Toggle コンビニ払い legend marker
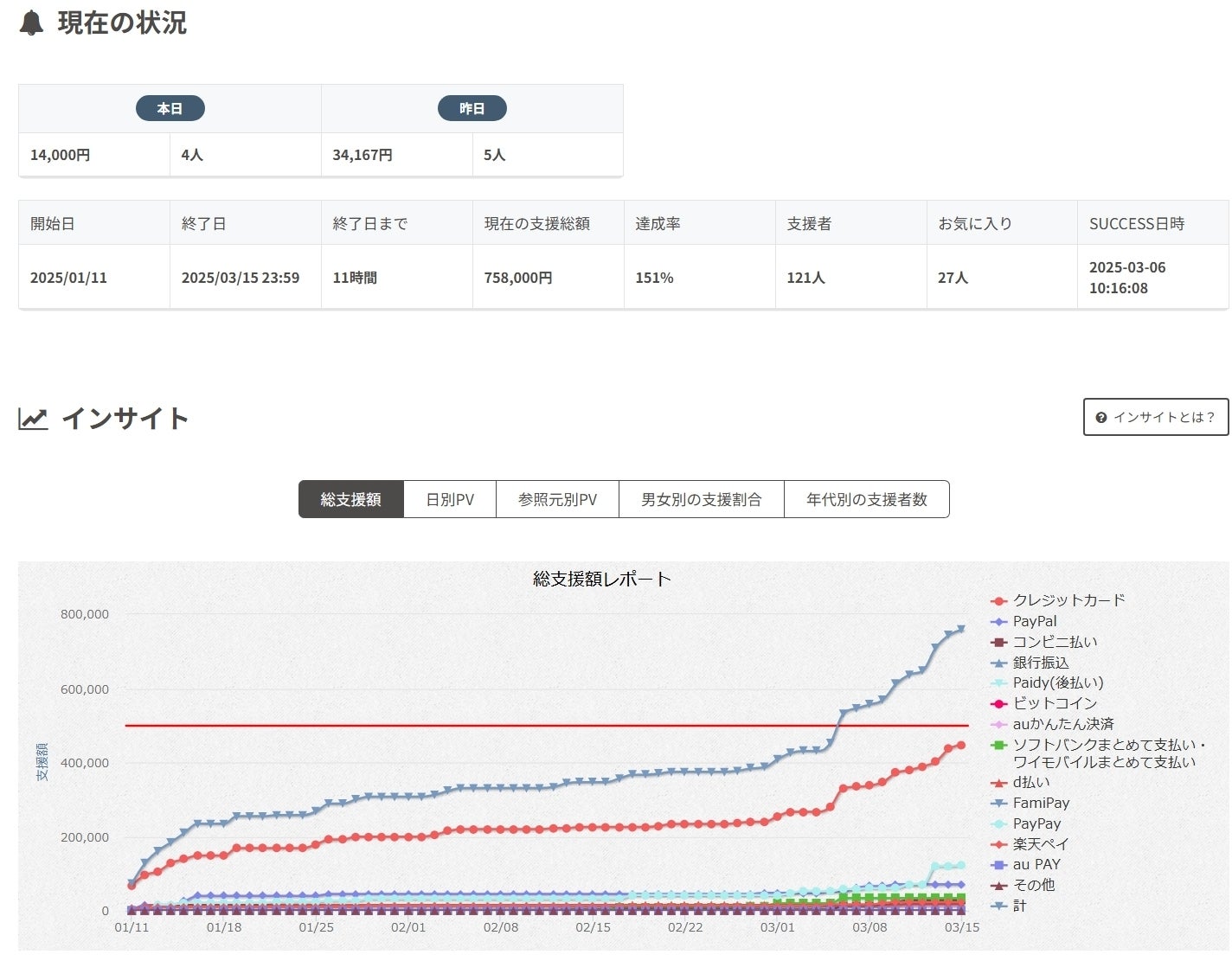 (999, 642)
